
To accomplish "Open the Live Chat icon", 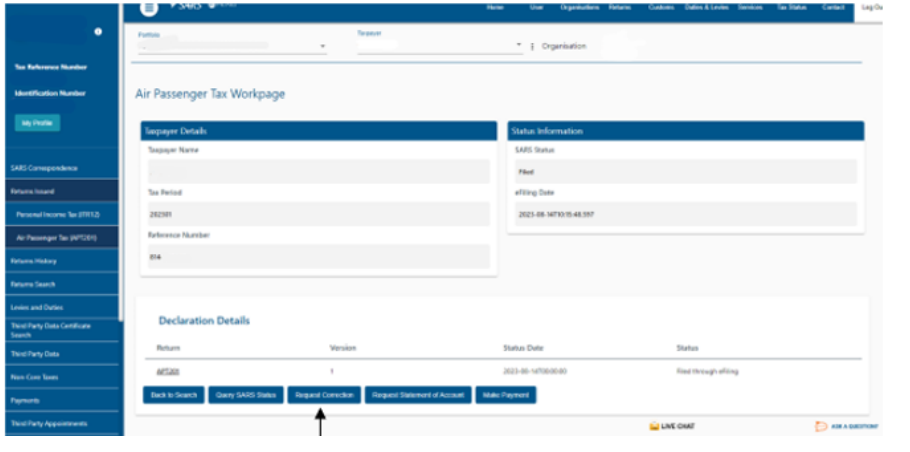I will (x=654, y=426).
